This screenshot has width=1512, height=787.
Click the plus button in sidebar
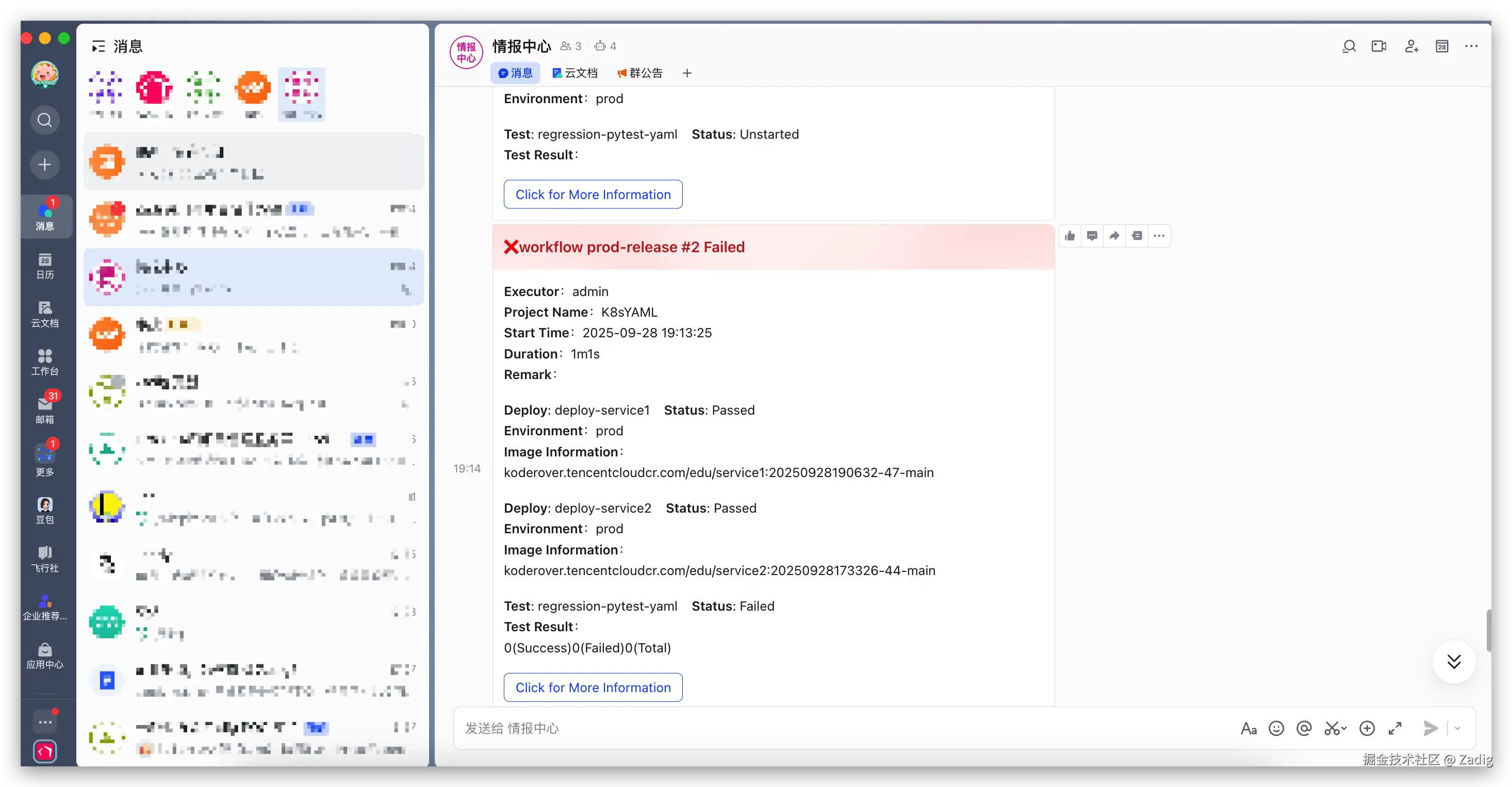pos(45,165)
